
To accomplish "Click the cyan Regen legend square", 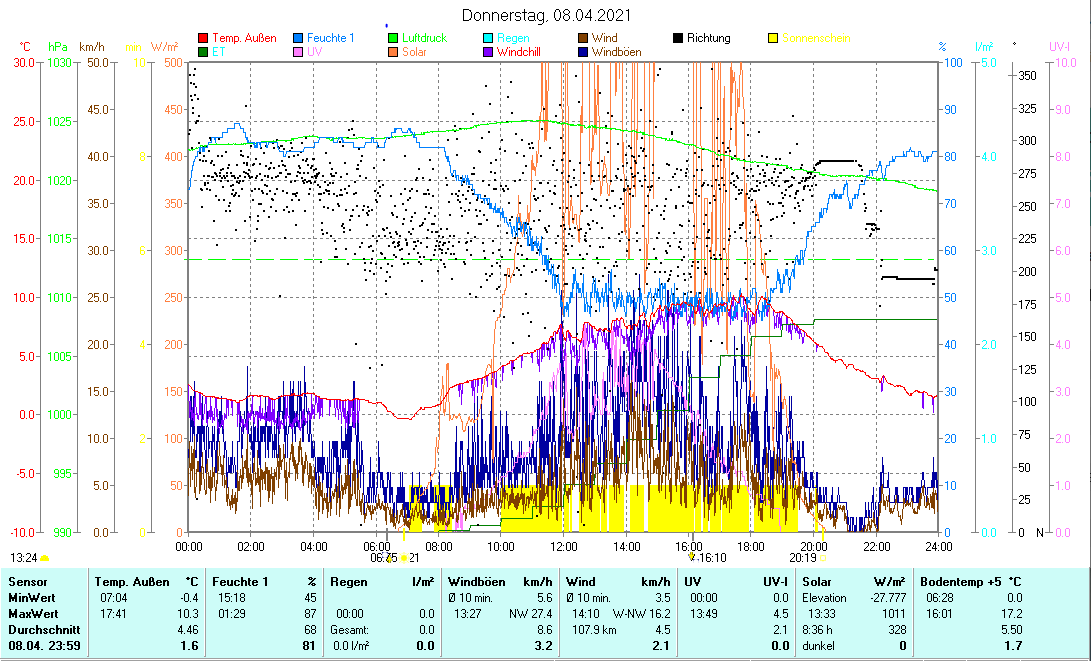I will [x=489, y=38].
